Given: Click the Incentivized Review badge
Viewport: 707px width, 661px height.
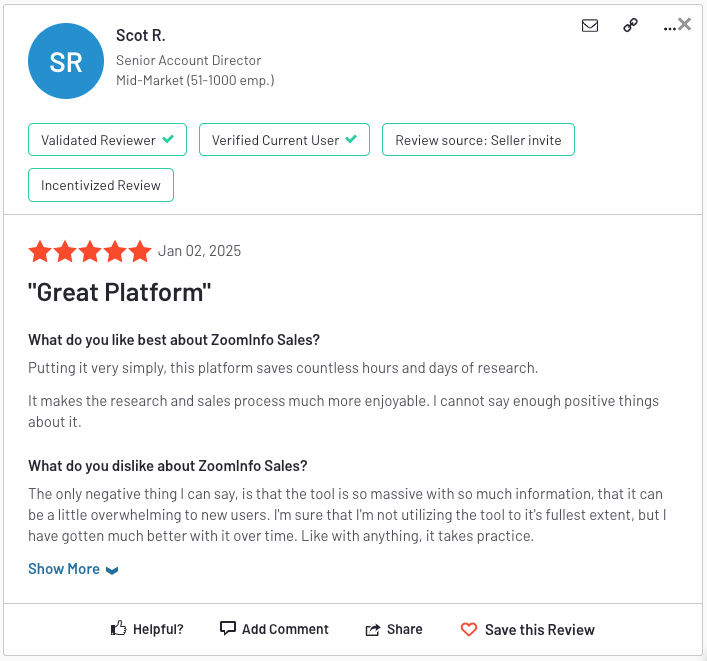Looking at the screenshot, I should (x=101, y=185).
